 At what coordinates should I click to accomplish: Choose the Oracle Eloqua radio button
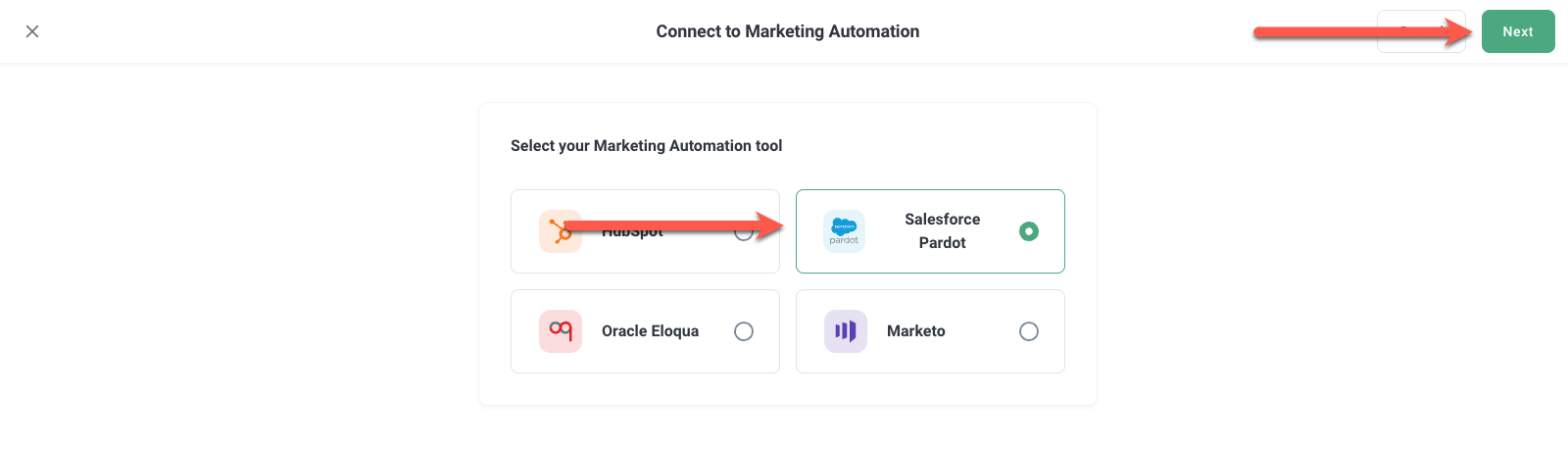click(744, 331)
